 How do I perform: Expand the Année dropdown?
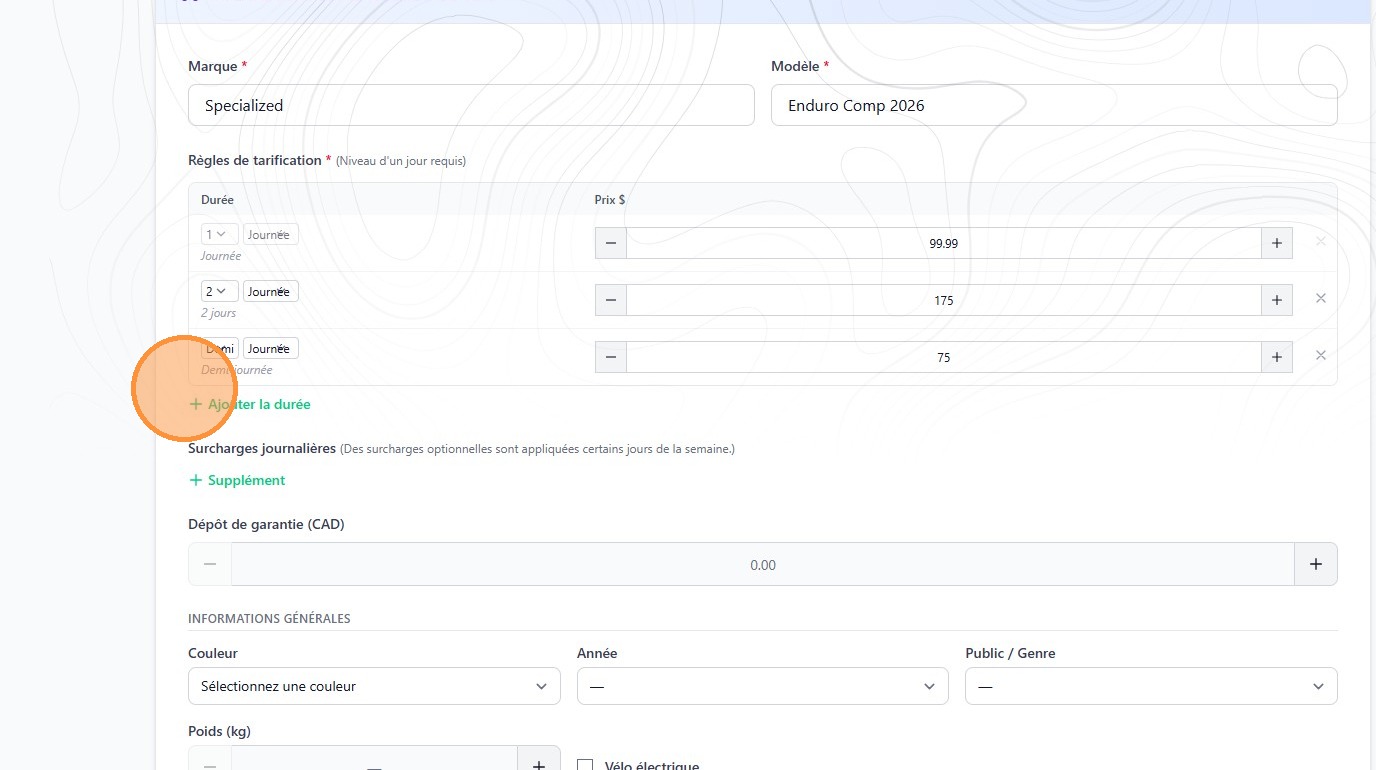(x=762, y=686)
